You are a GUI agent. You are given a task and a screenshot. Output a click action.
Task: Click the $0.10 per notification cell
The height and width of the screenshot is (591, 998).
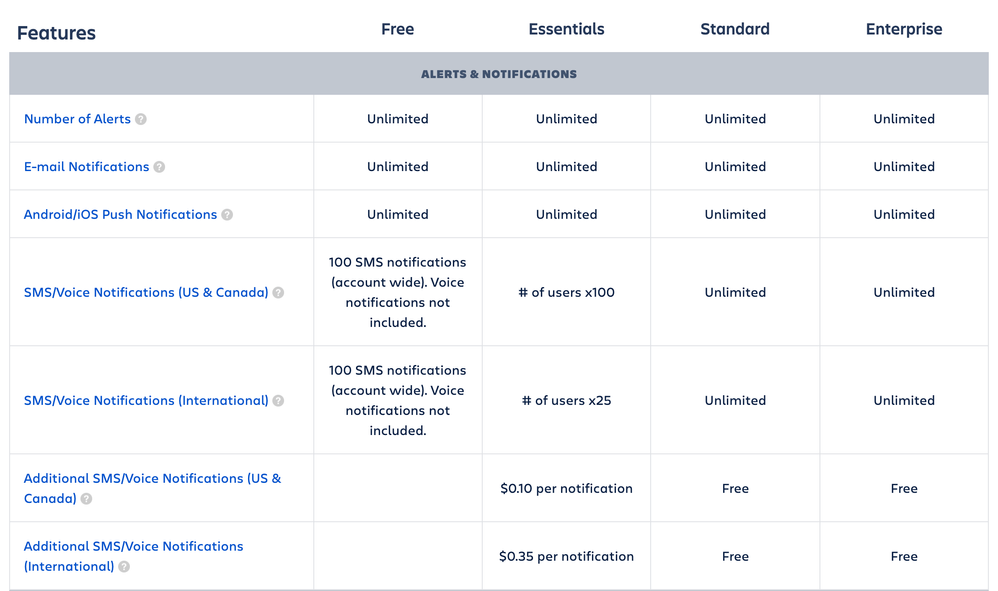566,489
